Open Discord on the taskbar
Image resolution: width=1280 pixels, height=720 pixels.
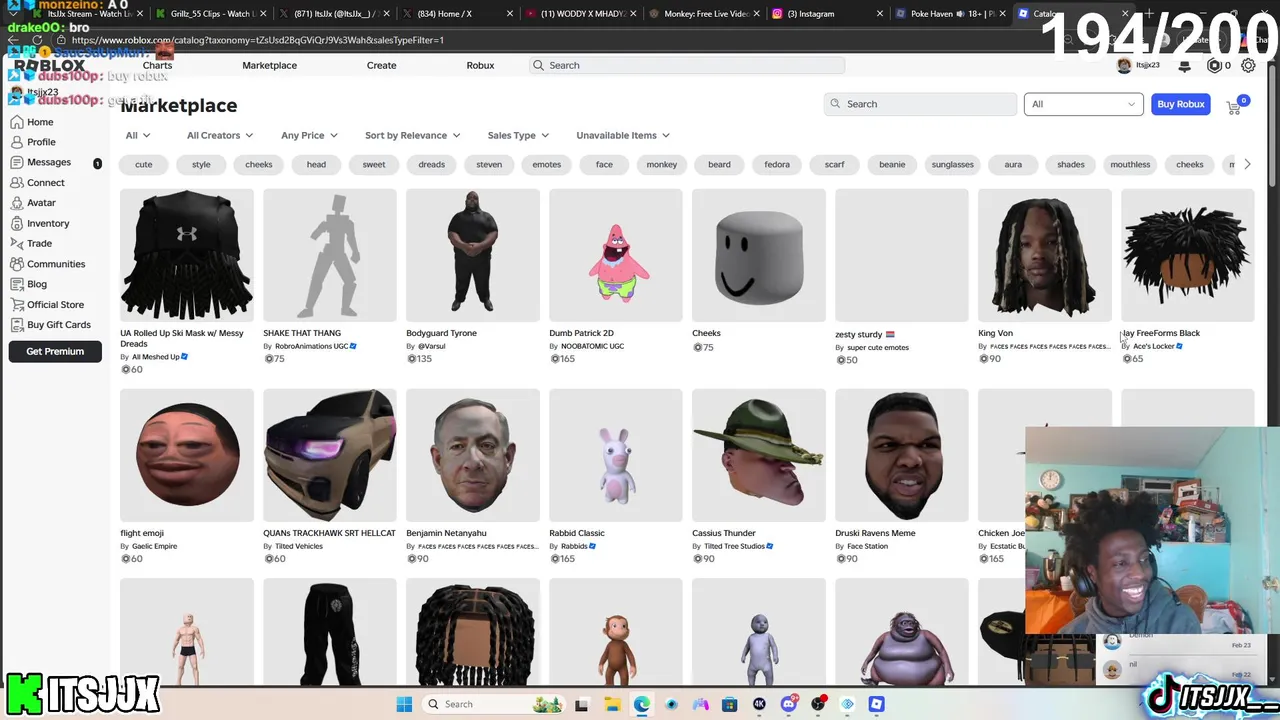pos(789,704)
